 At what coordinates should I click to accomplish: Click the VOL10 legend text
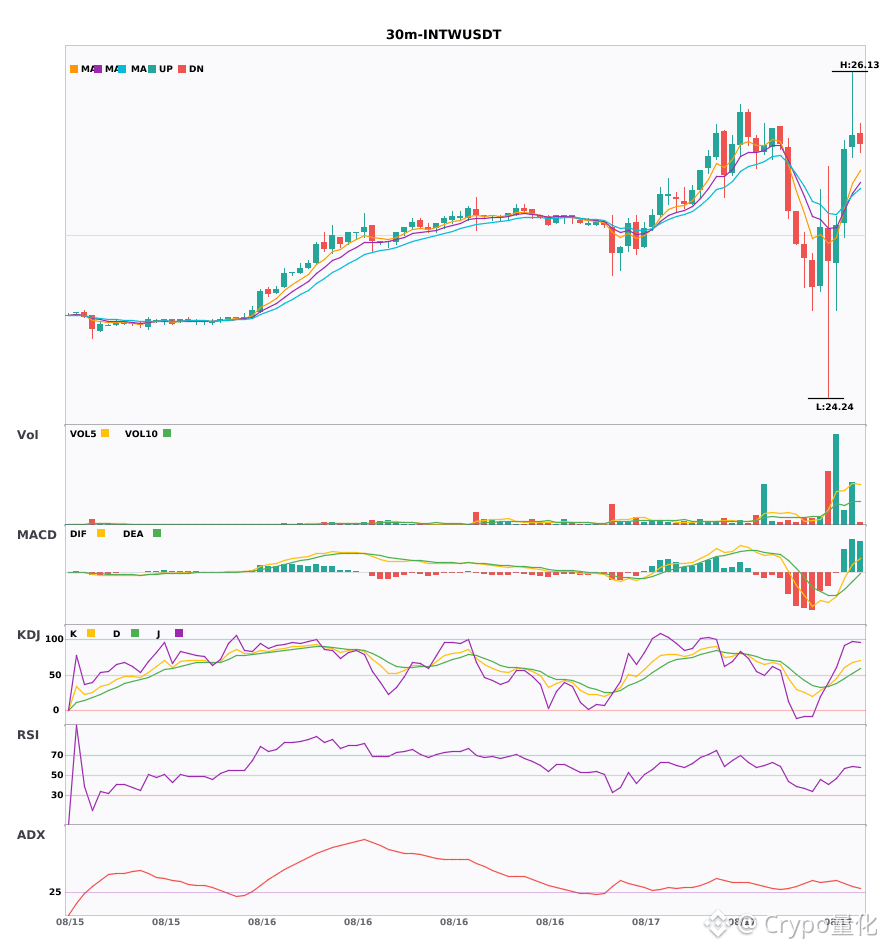click(141, 434)
